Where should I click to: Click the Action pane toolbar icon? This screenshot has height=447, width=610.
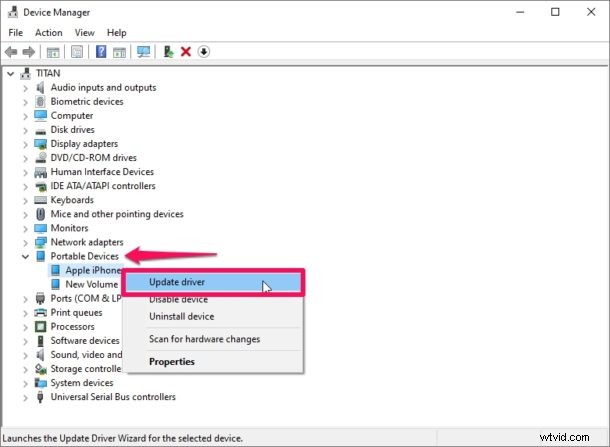point(119,52)
